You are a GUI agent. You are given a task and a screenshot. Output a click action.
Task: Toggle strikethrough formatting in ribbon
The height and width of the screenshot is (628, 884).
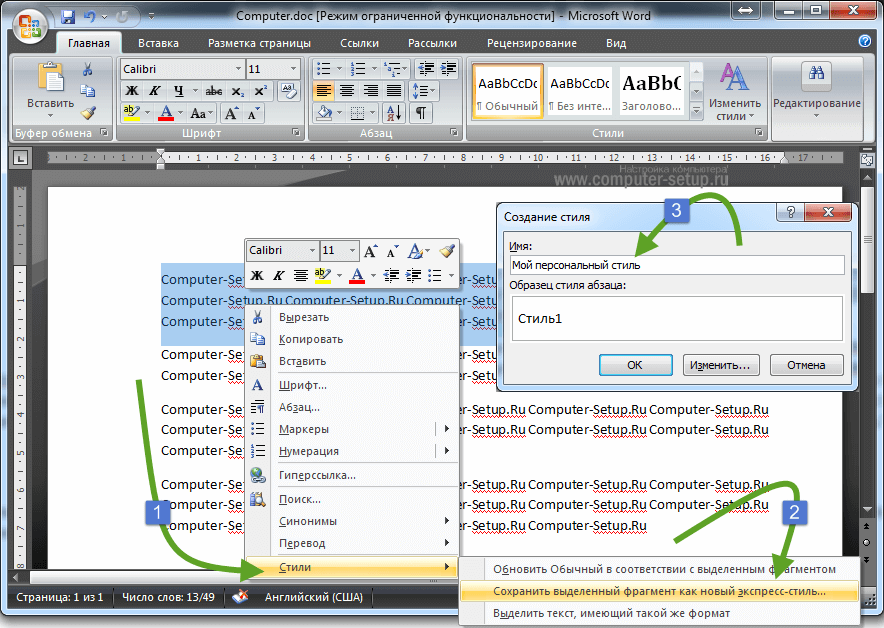214,91
